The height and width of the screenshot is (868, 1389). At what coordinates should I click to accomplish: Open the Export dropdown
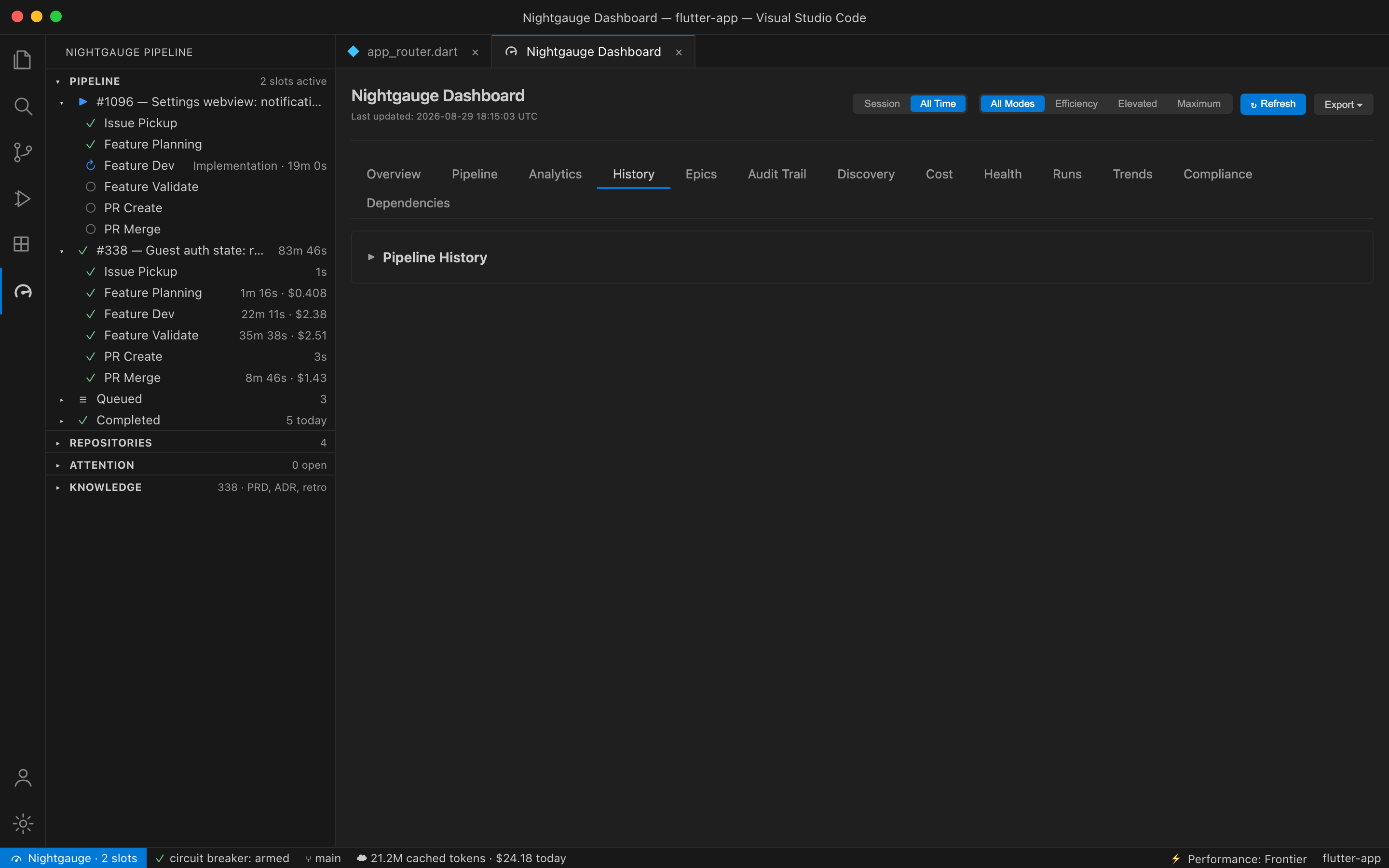pos(1343,105)
